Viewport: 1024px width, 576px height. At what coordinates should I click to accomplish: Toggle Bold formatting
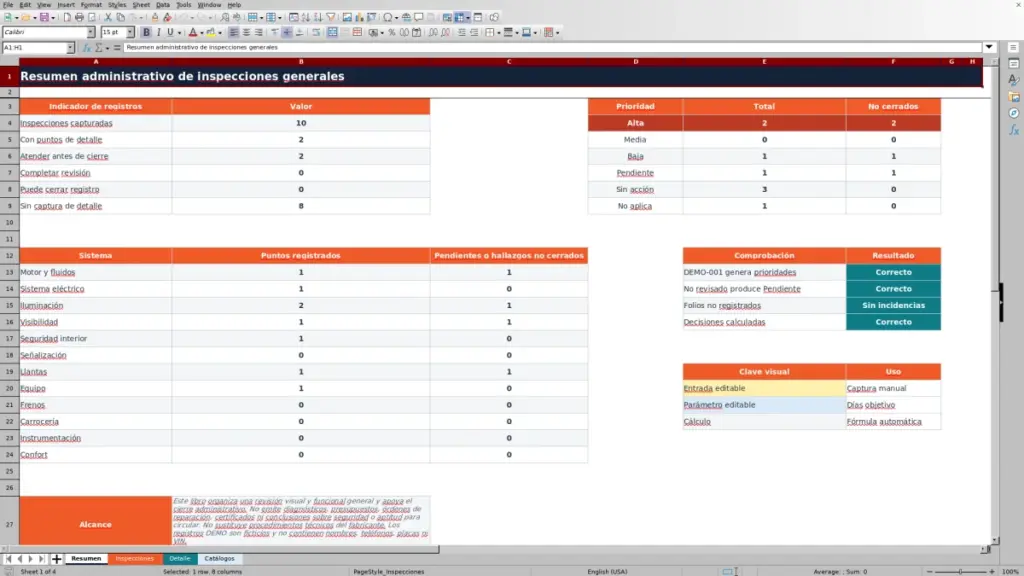tap(146, 33)
